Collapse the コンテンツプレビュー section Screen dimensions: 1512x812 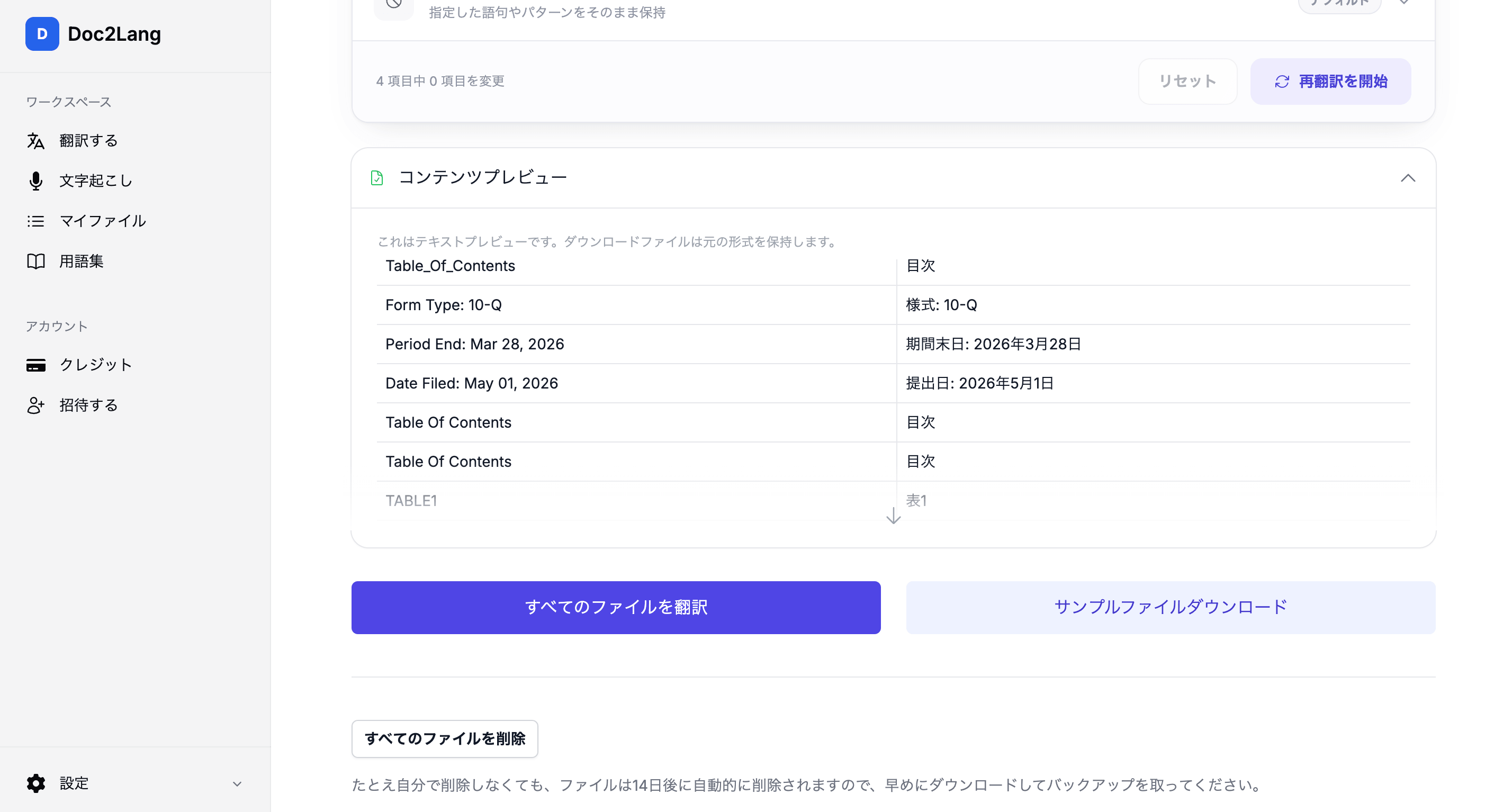(x=1408, y=178)
